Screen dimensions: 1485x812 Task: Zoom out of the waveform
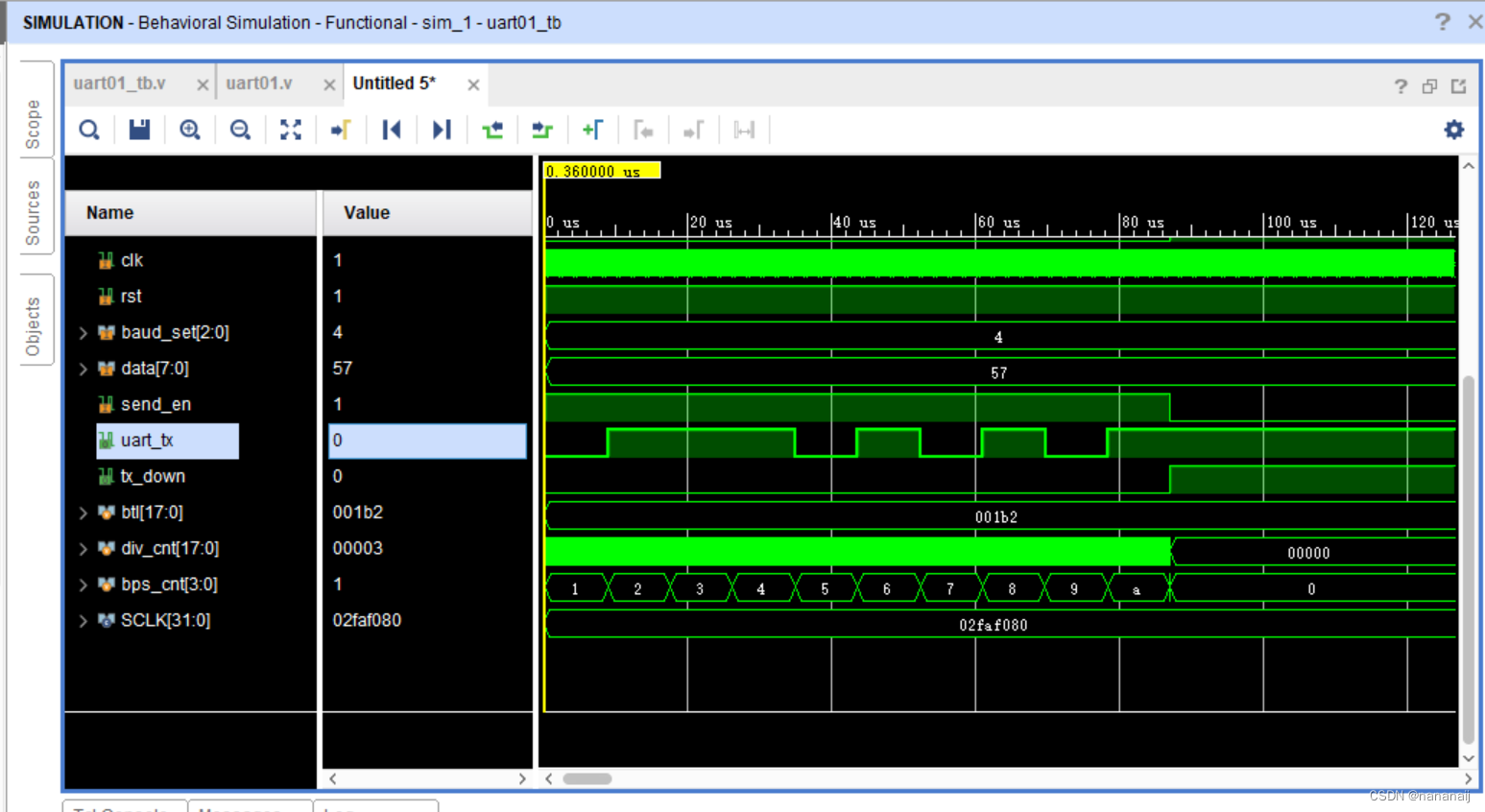pos(240,130)
